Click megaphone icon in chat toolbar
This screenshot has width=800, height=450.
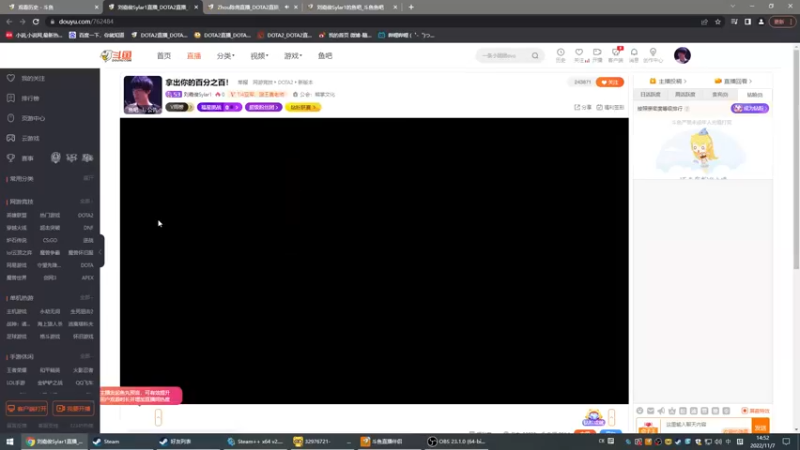click(661, 411)
